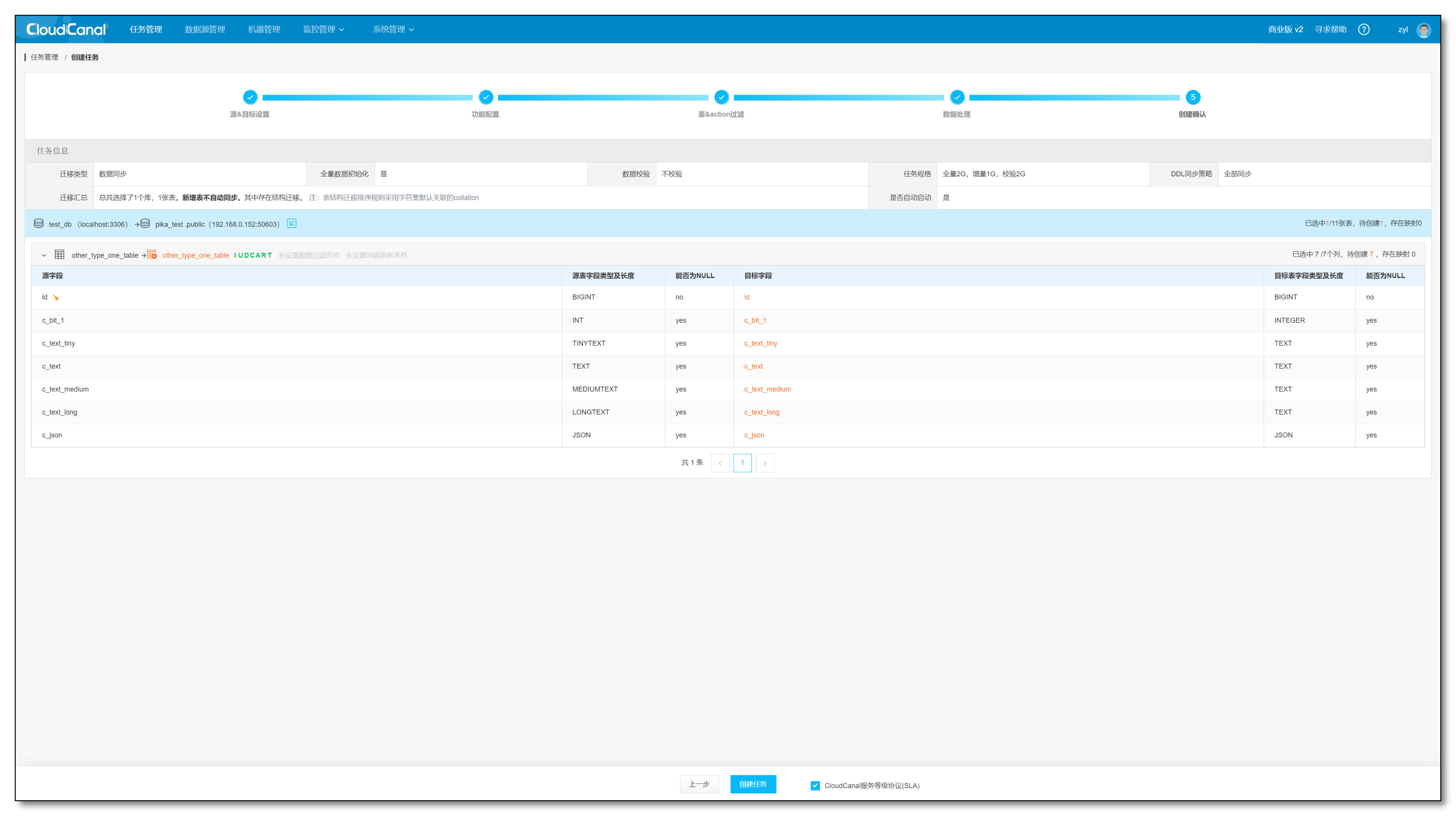Click the 创建任务 button
1456x816 pixels.
tap(753, 784)
